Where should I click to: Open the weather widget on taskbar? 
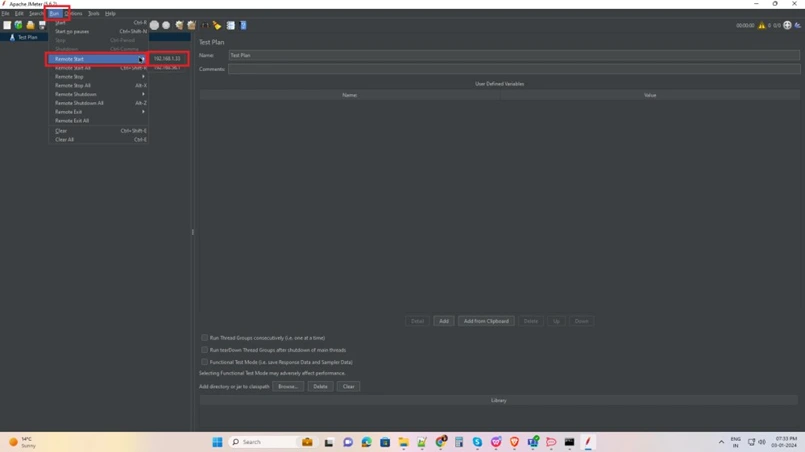(x=23, y=442)
